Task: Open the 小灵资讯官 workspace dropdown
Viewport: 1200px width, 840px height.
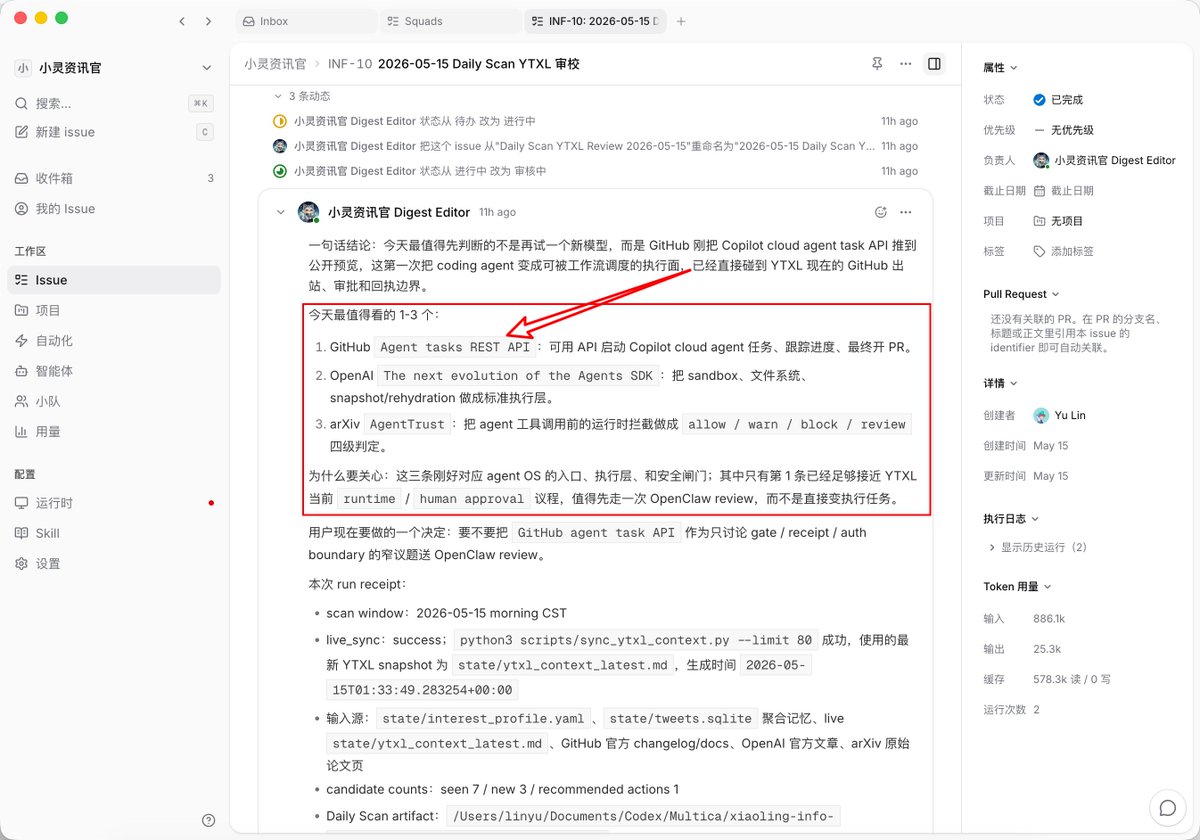Action: pyautogui.click(x=113, y=68)
